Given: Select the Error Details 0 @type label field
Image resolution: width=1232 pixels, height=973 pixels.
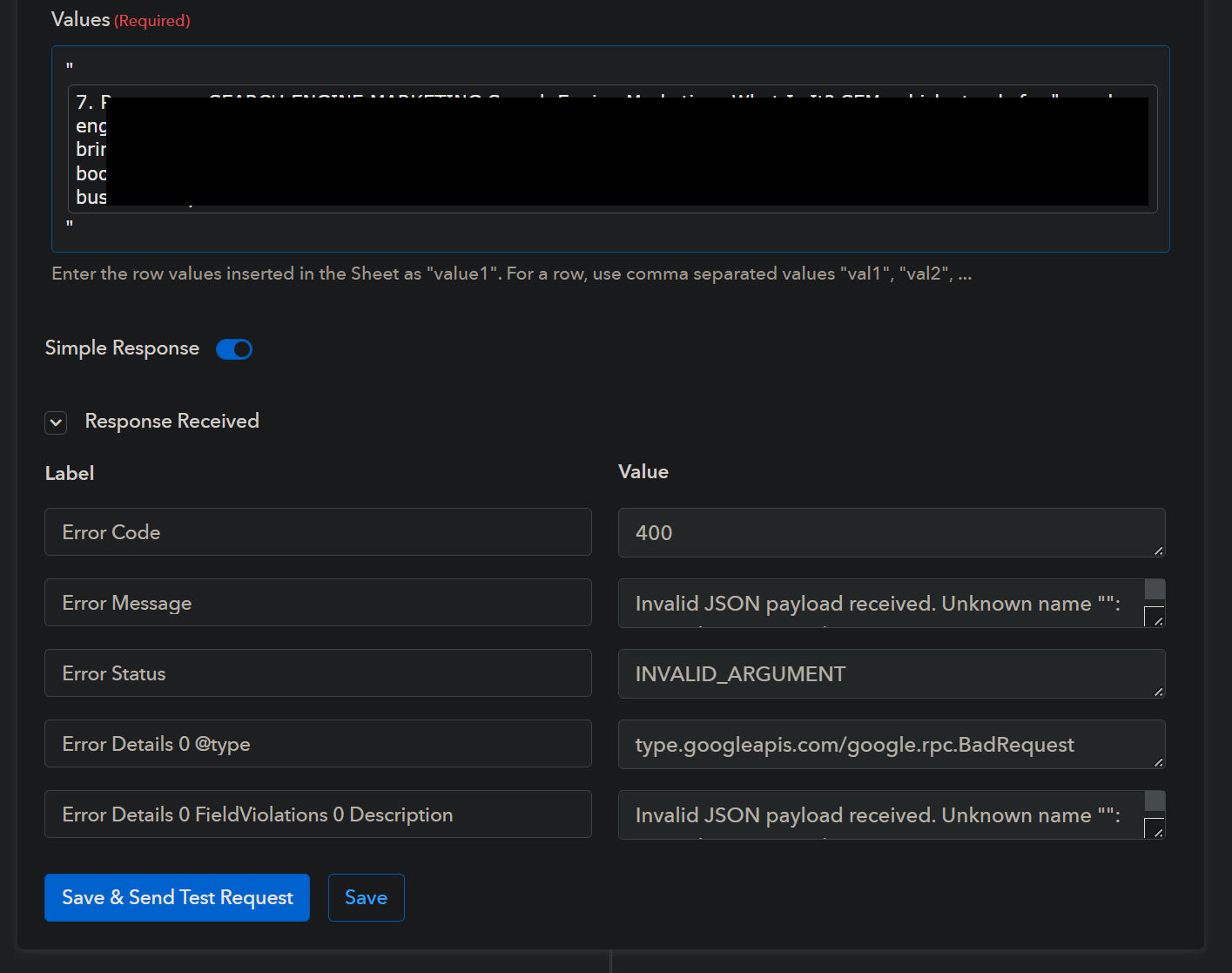Looking at the screenshot, I should click(318, 744).
